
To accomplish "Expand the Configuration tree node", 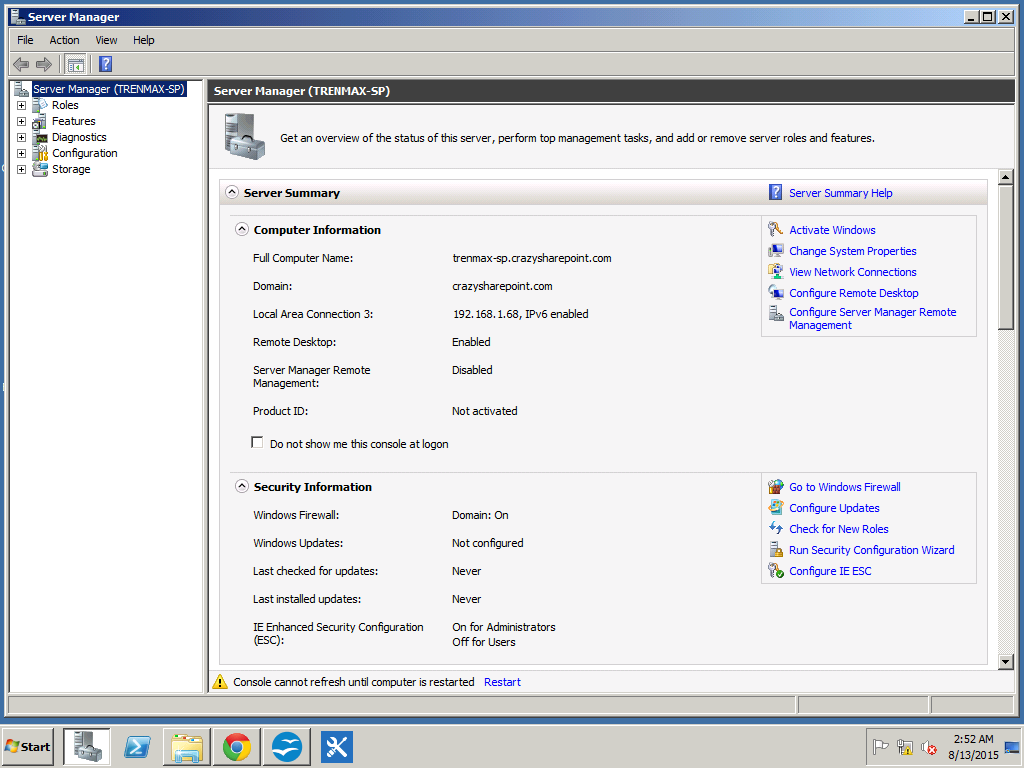I will point(22,153).
